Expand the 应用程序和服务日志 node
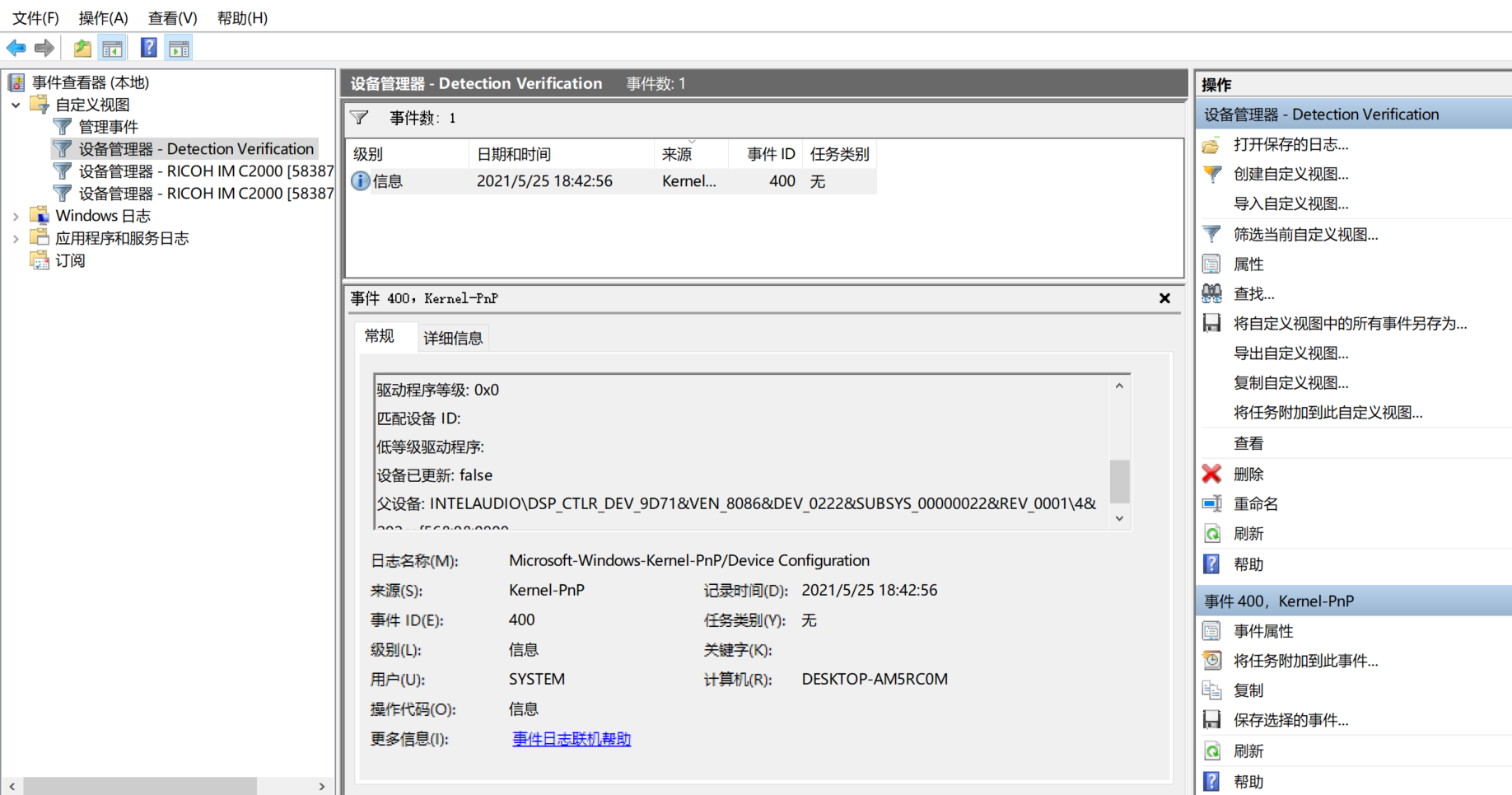 [x=16, y=238]
